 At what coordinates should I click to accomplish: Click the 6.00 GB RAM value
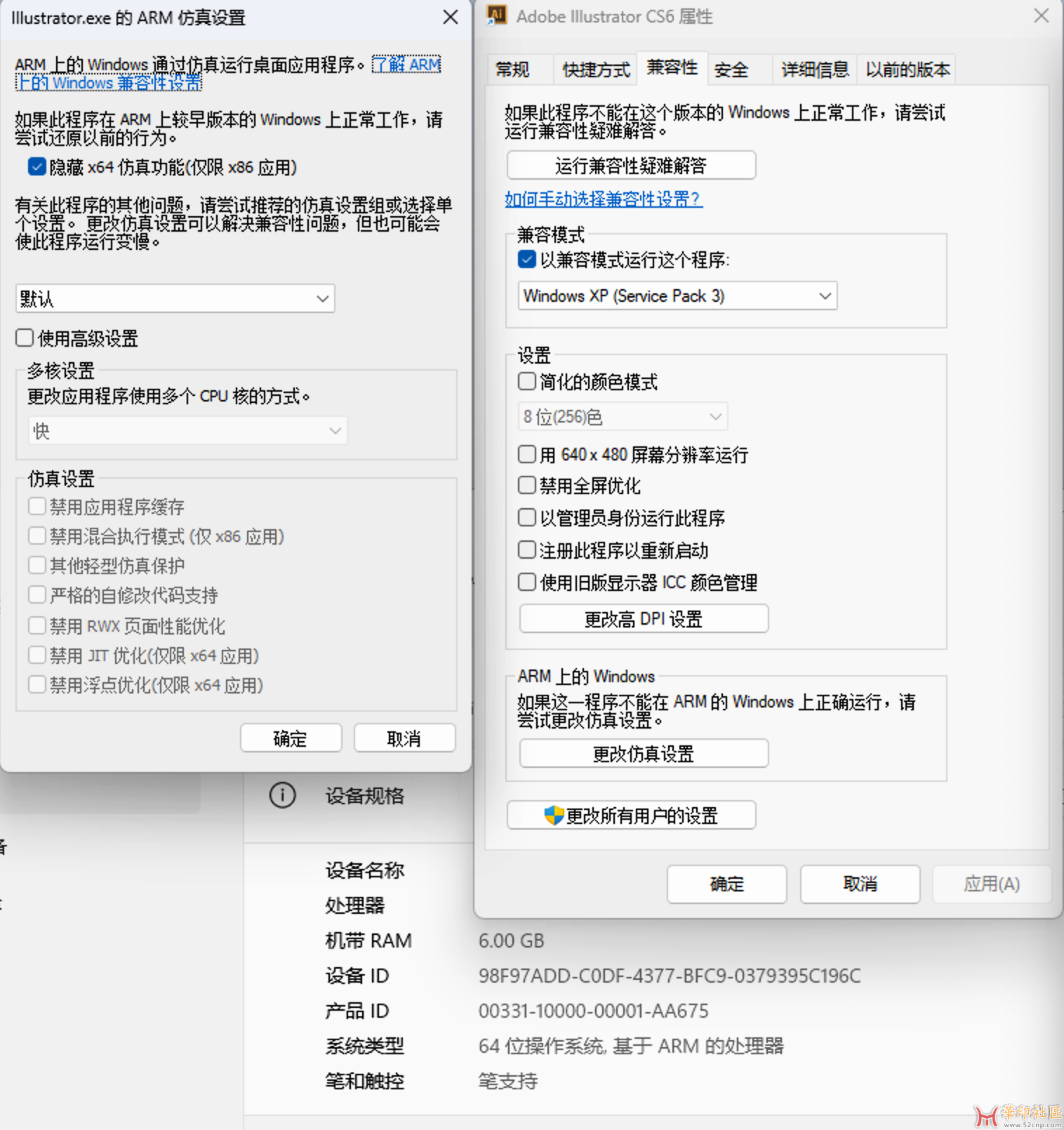(512, 940)
